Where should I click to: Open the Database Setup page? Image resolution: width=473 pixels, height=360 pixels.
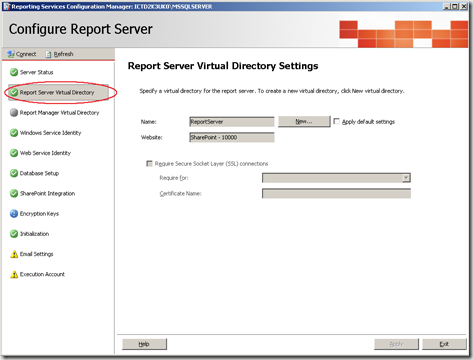click(39, 173)
